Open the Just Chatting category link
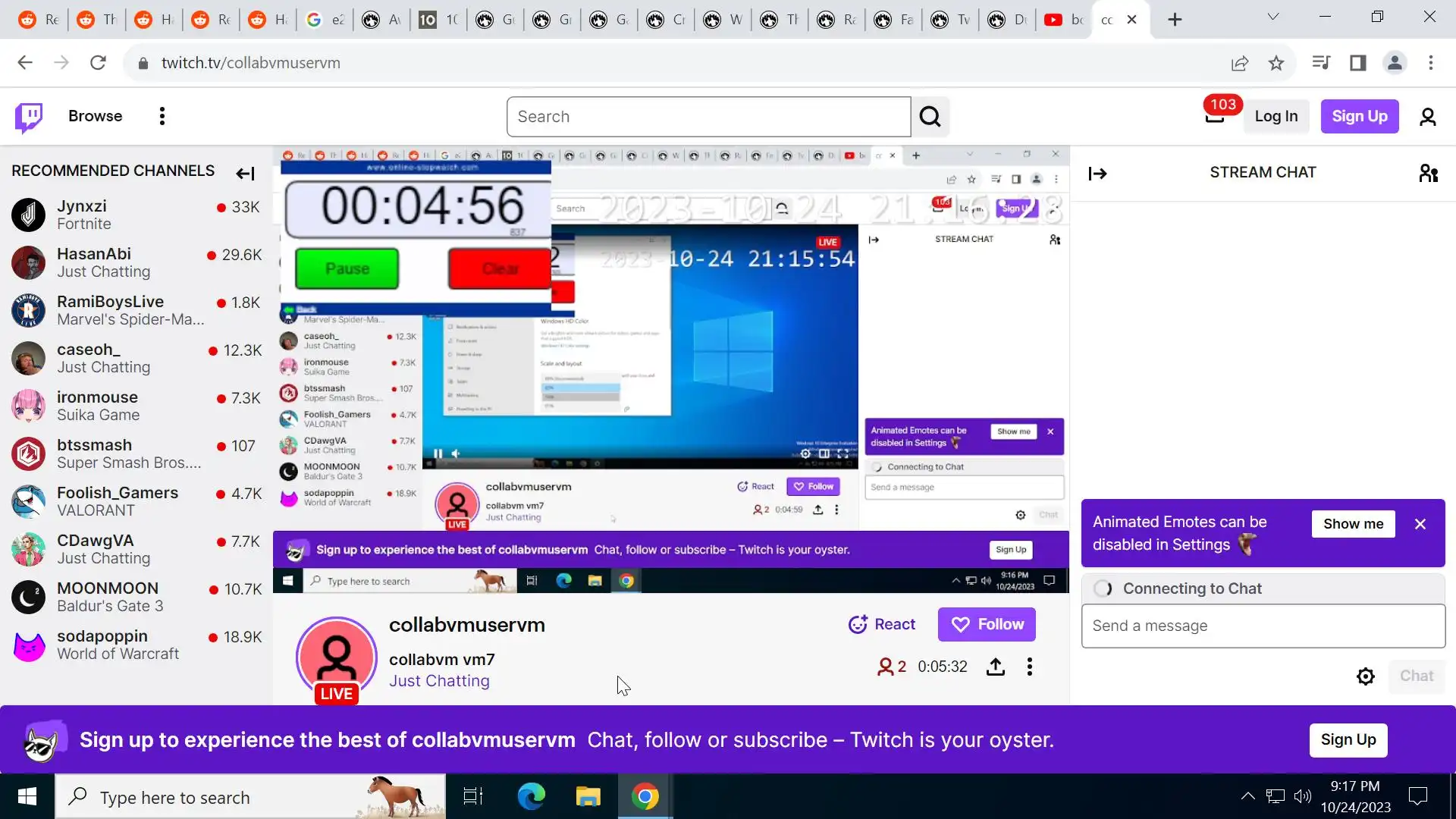The width and height of the screenshot is (1456, 819). tap(439, 681)
